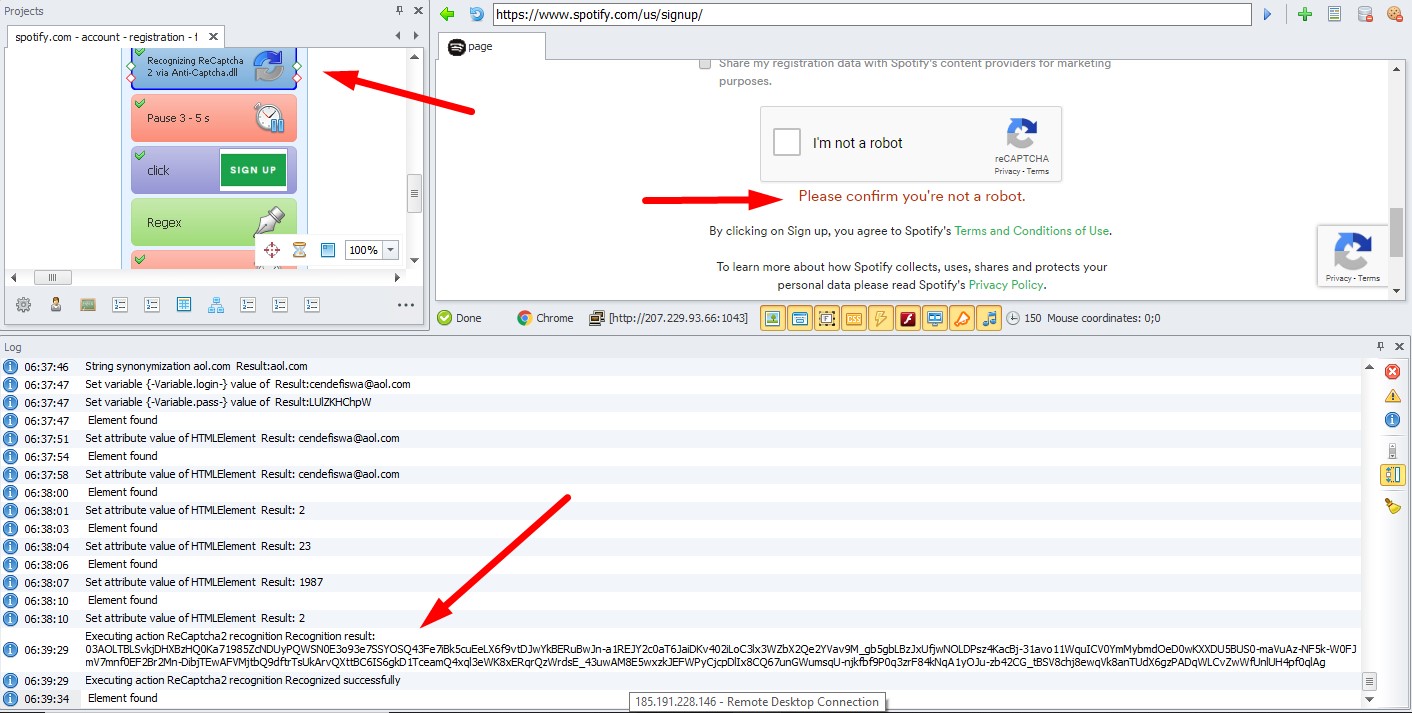The width and height of the screenshot is (1412, 713).
Task: Open the network hierarchy icon in project toolbar
Action: tap(216, 305)
